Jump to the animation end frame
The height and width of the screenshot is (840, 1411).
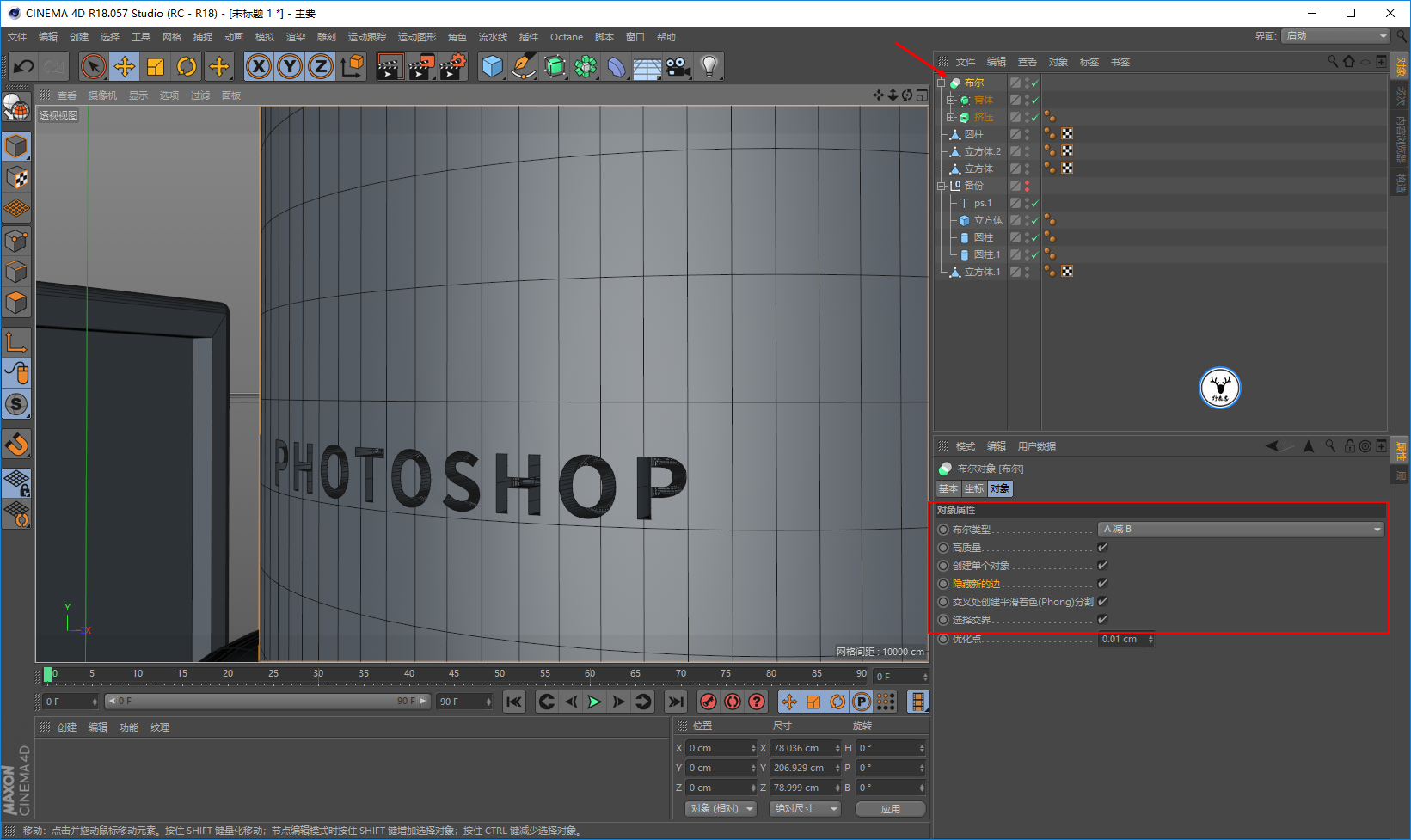pyautogui.click(x=676, y=702)
